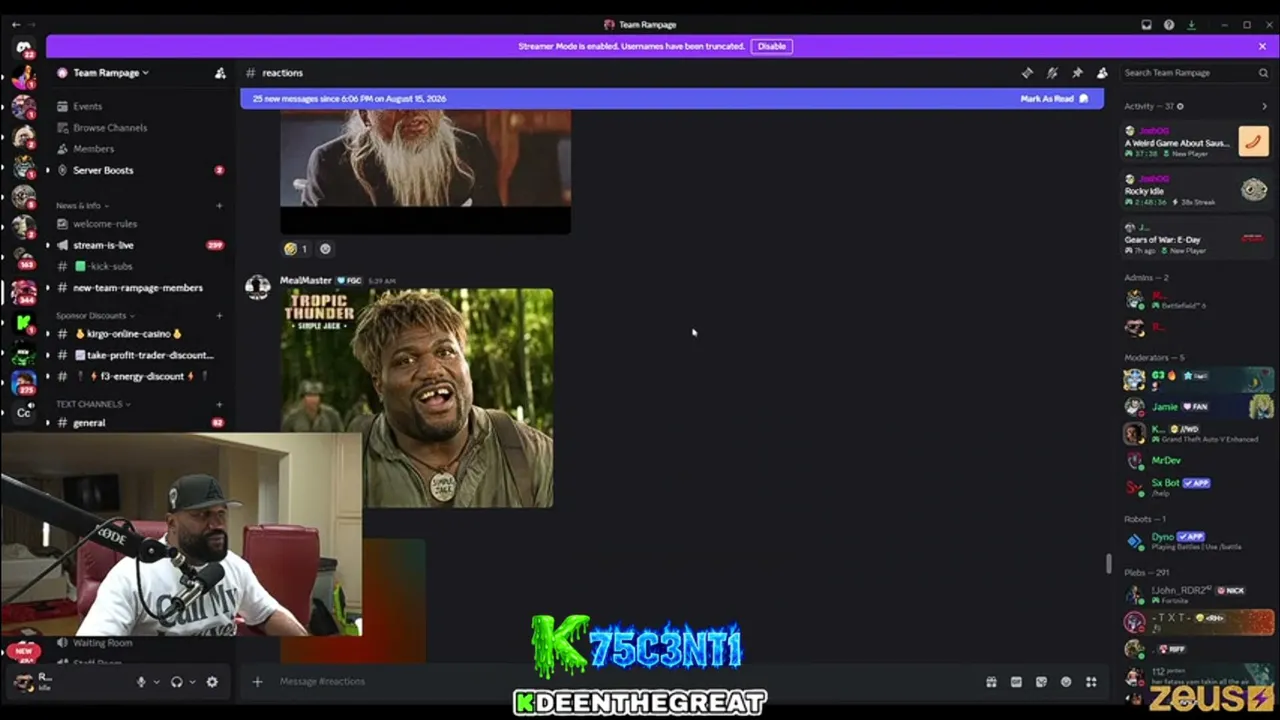Viewport: 1280px width, 720px height.
Task: Create channel in Sponsor Discounts category
Action: (x=219, y=316)
